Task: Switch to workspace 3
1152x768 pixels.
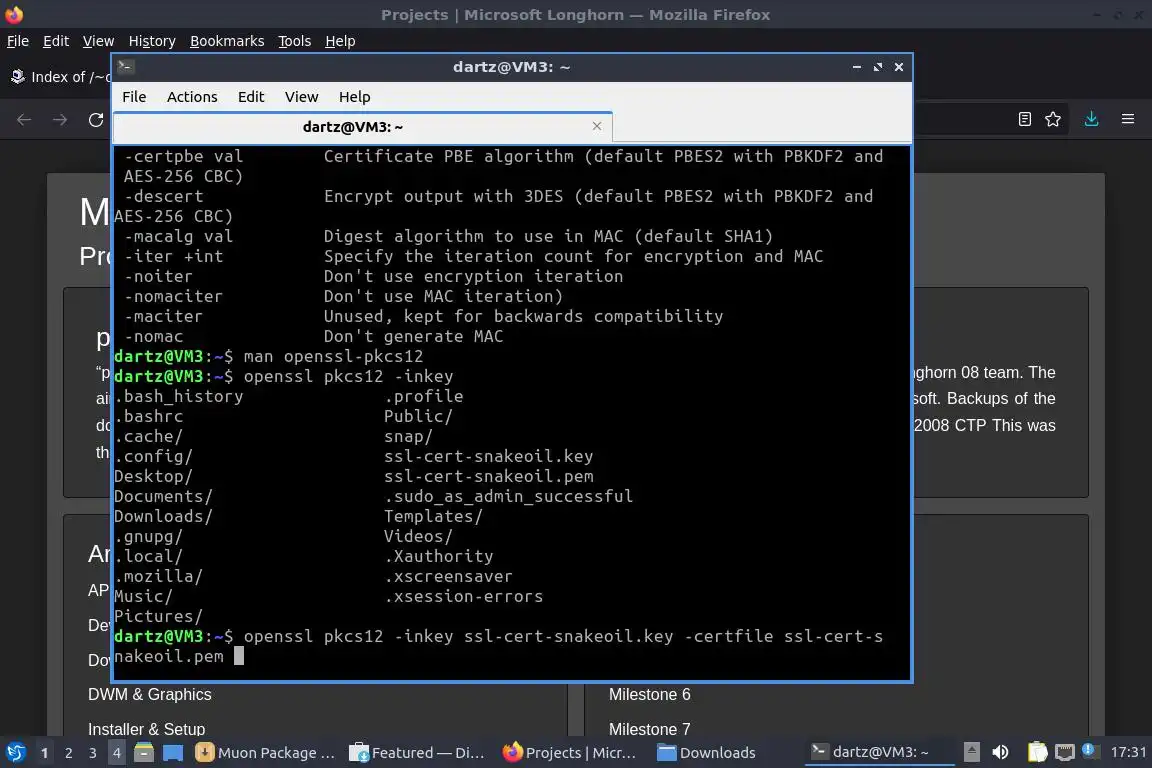Action: pyautogui.click(x=93, y=753)
